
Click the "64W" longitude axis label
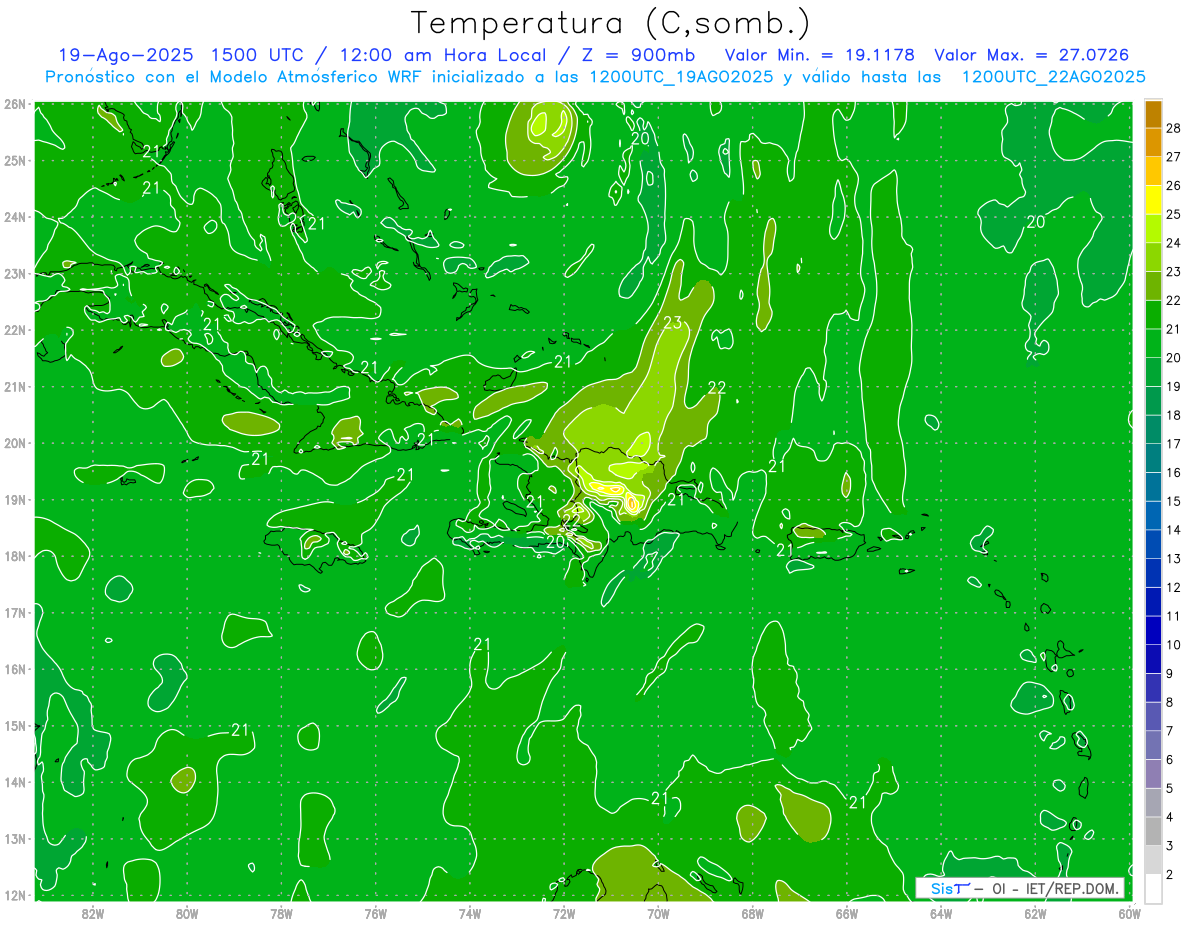pos(941,913)
